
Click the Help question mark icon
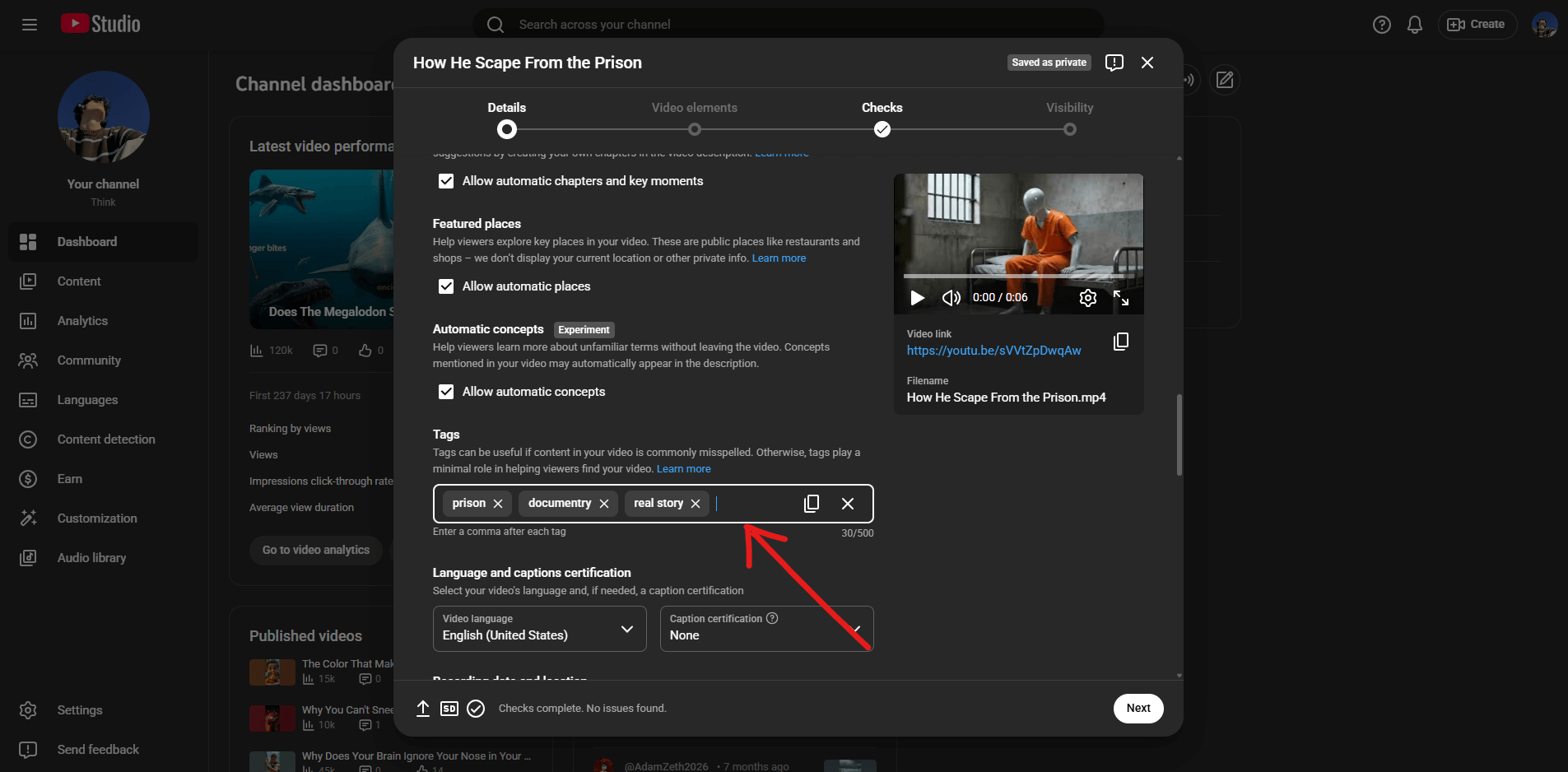(1382, 24)
